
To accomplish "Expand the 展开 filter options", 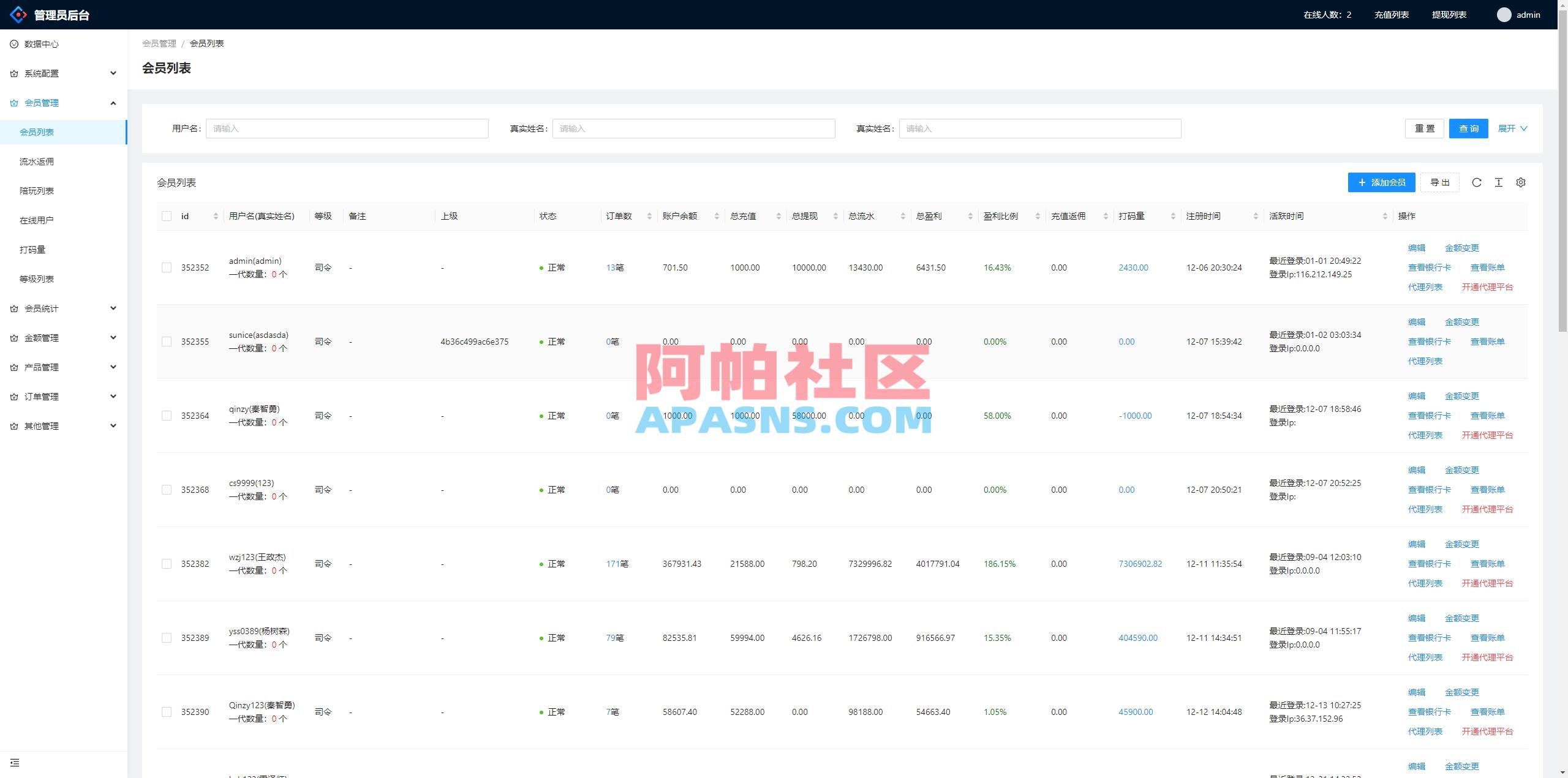I will [x=1512, y=129].
